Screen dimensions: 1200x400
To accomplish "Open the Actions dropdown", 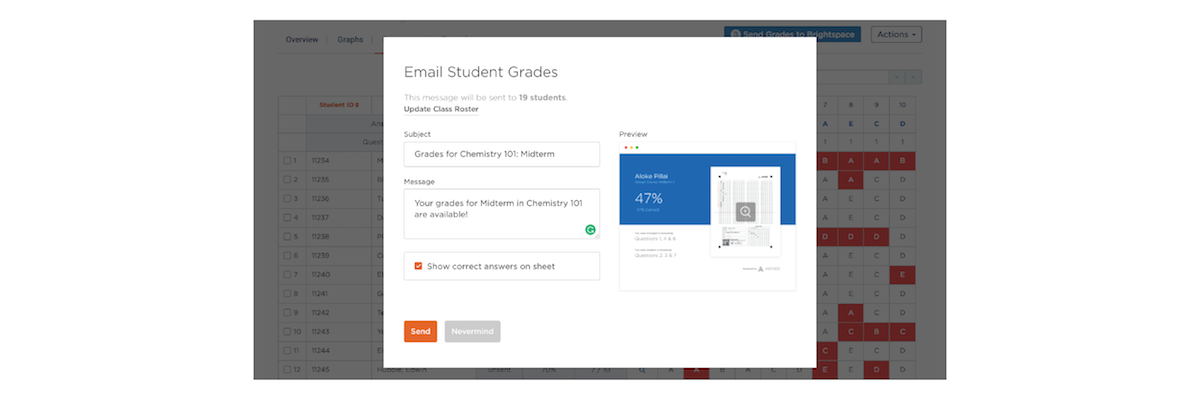I will (x=896, y=35).
